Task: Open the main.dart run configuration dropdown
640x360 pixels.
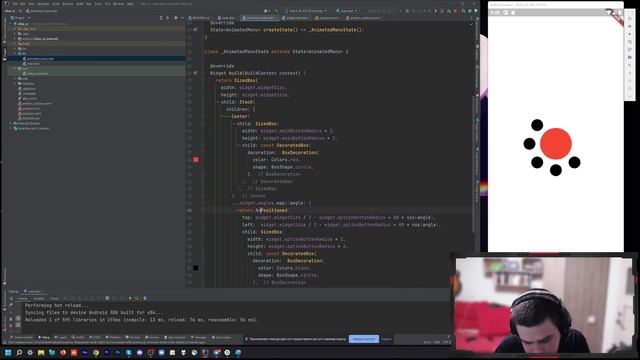Action: click(x=347, y=11)
